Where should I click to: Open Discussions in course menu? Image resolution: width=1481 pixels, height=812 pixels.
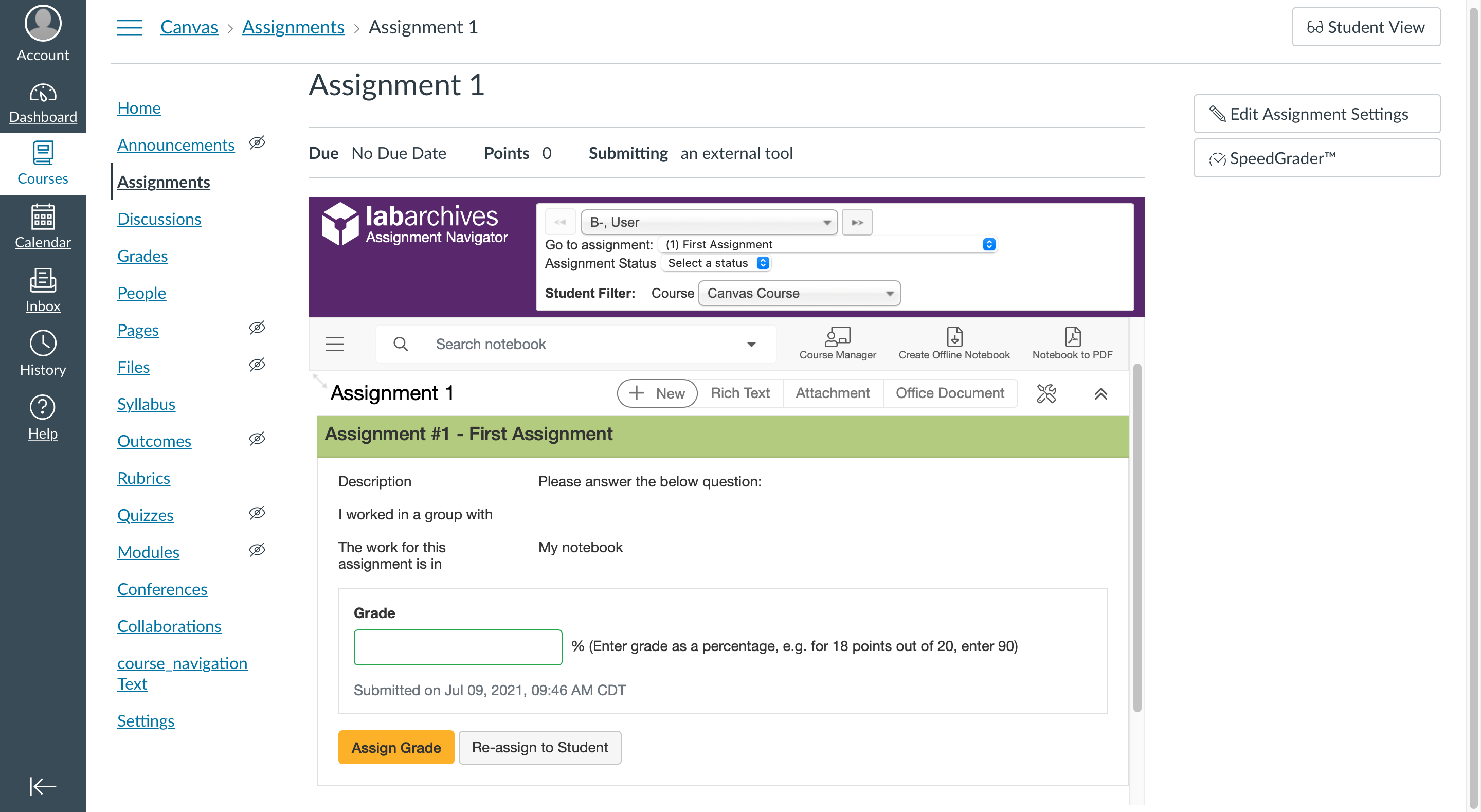click(159, 219)
